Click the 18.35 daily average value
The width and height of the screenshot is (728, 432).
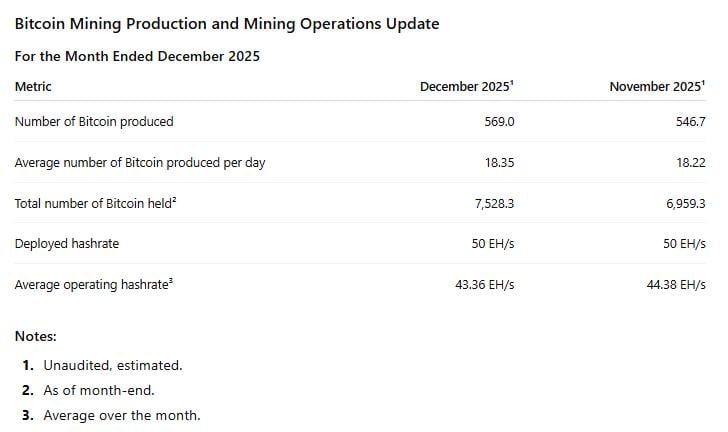(x=499, y=163)
